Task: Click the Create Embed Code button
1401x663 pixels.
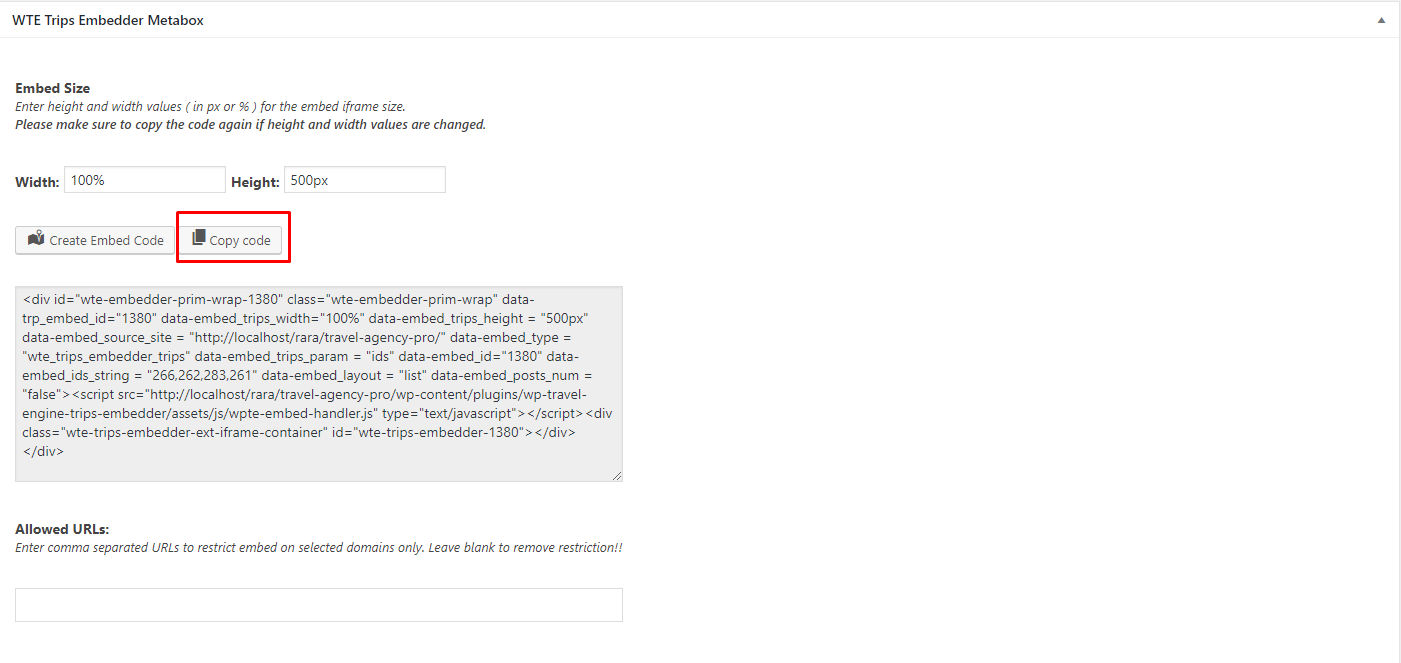Action: pos(95,240)
